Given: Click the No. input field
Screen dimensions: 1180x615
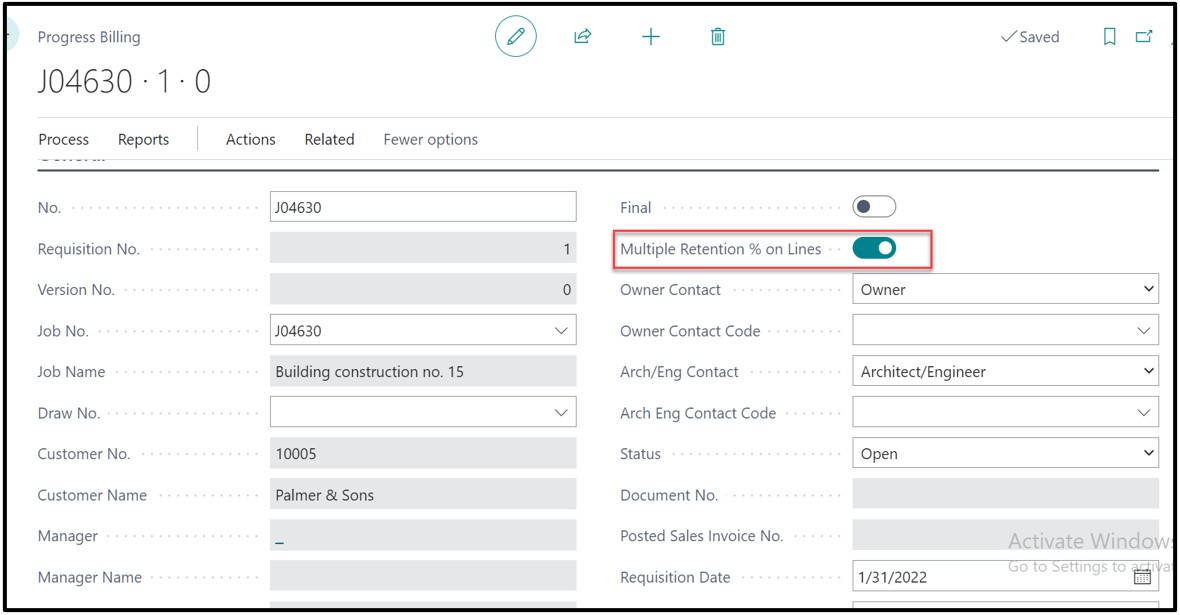Looking at the screenshot, I should tap(422, 207).
